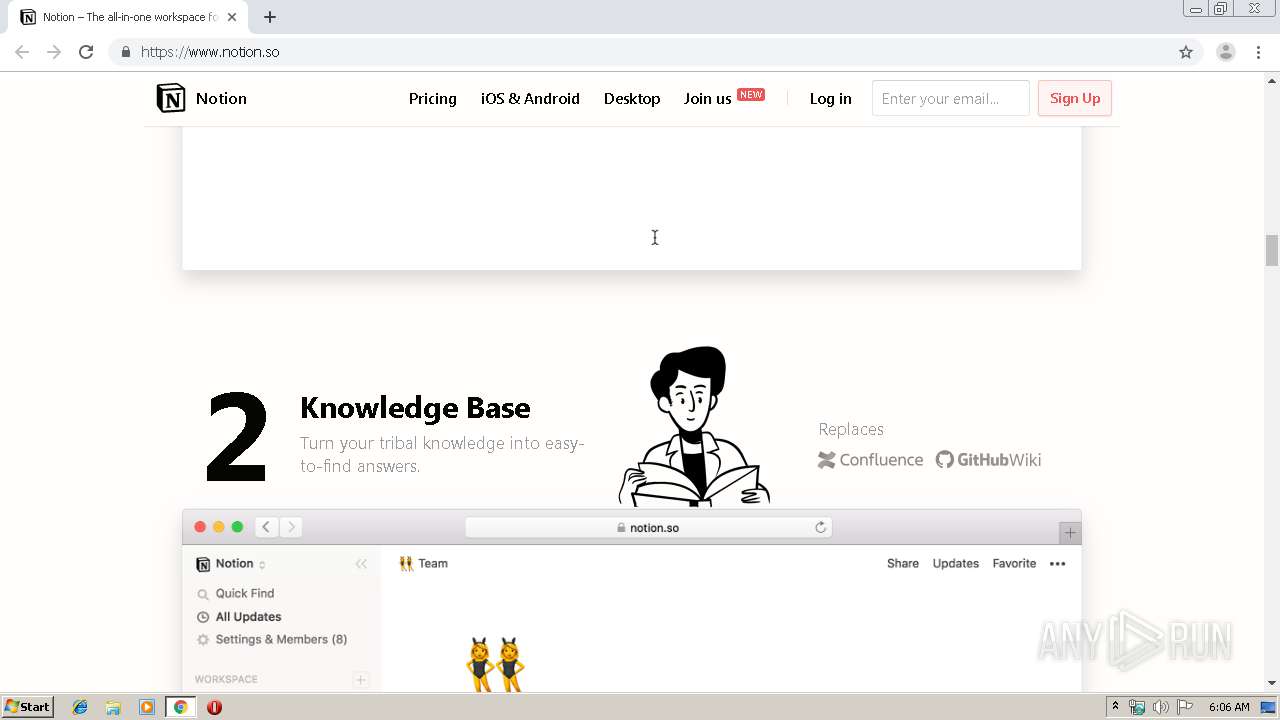
Task: Click the red close dot in mockup
Action: point(200,527)
